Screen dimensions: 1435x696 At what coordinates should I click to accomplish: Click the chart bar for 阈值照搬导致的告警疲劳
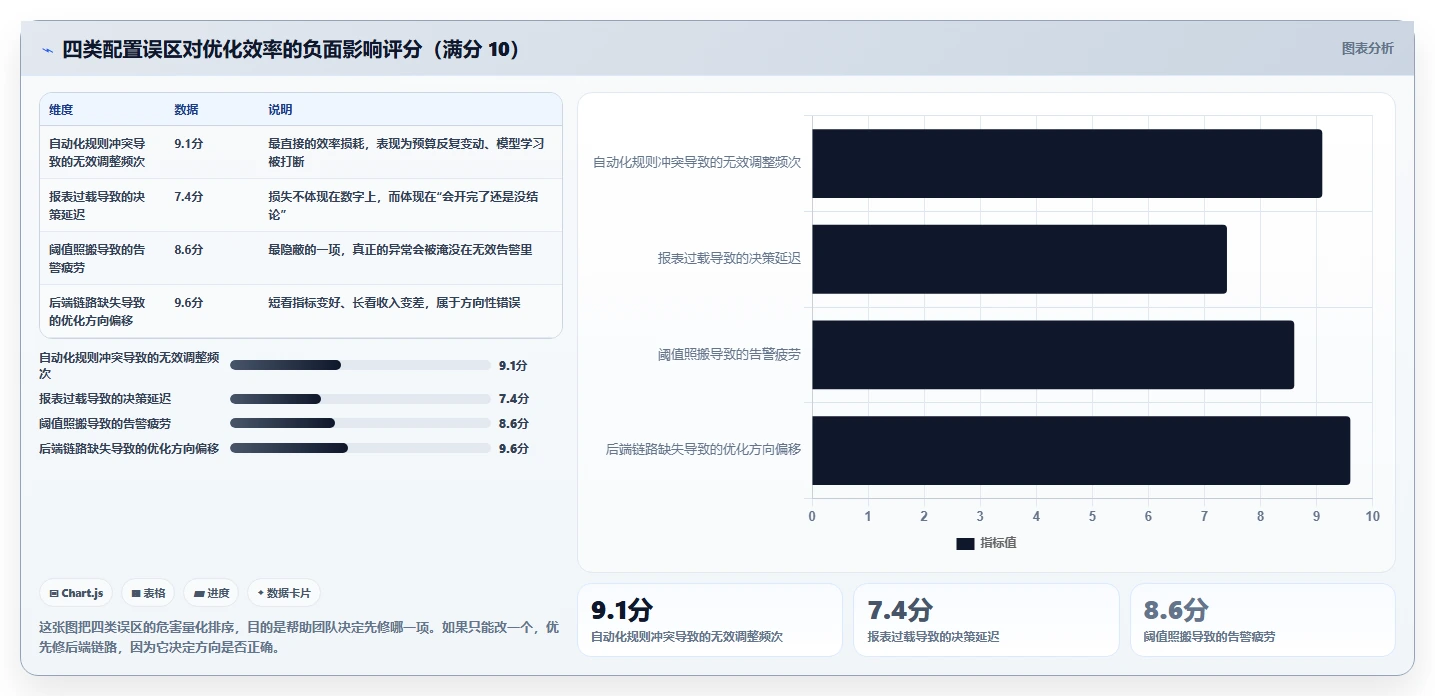tap(1053, 355)
